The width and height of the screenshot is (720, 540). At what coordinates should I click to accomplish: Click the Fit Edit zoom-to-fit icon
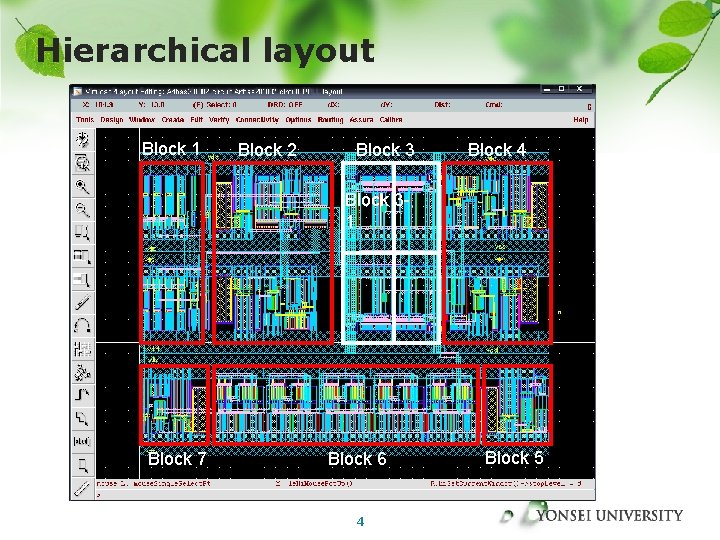coord(83,163)
